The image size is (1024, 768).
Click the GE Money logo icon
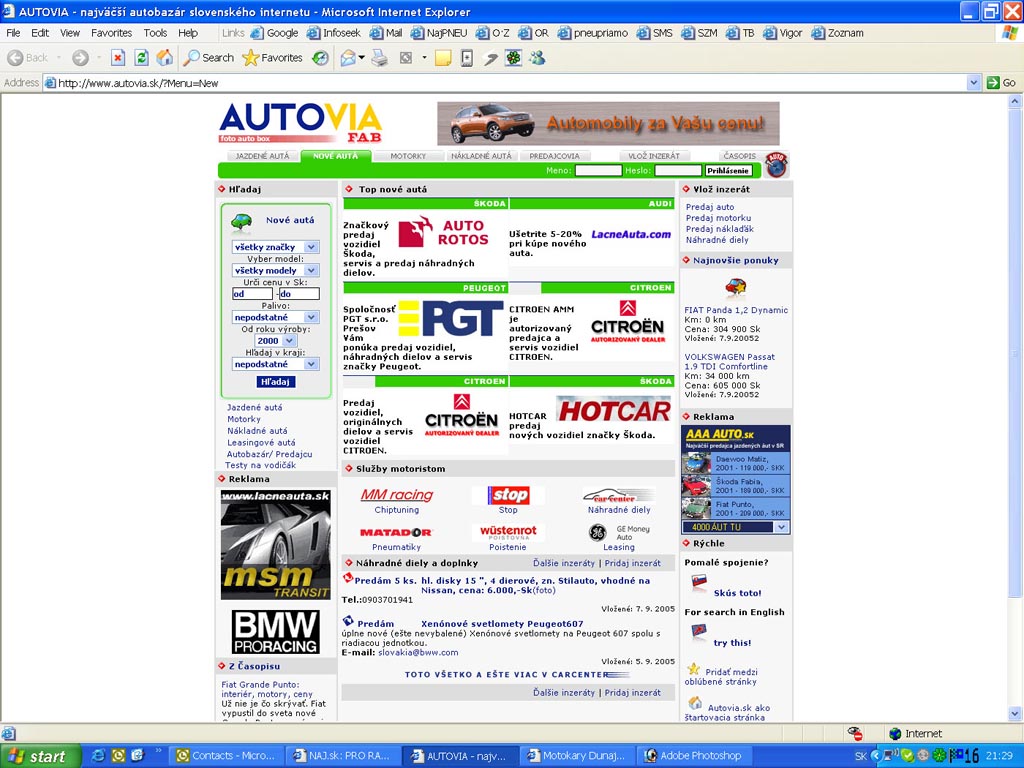point(597,533)
